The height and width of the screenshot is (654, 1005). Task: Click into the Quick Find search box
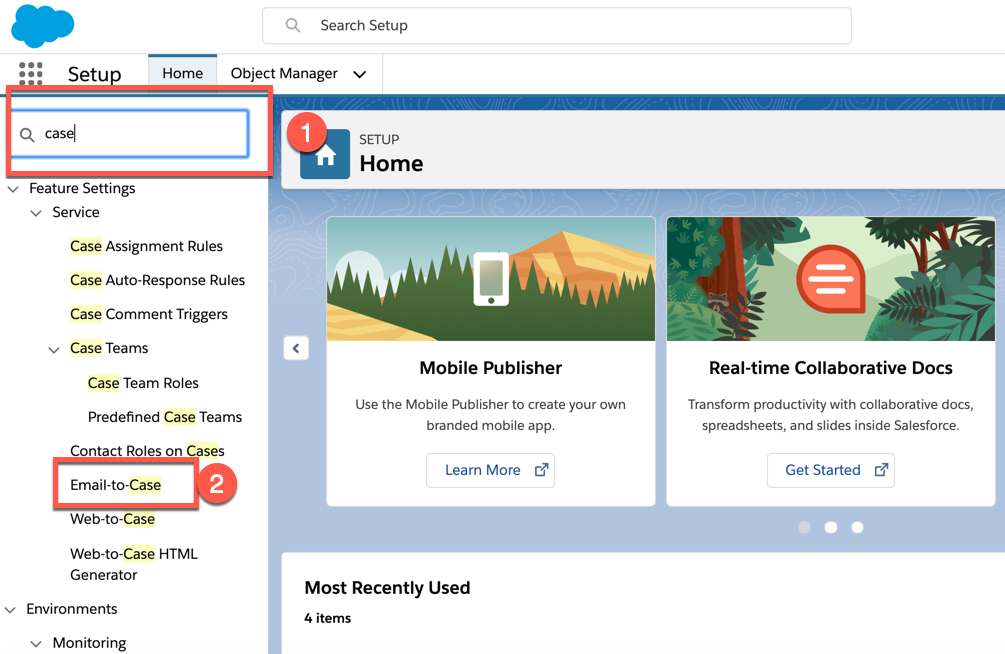140,132
